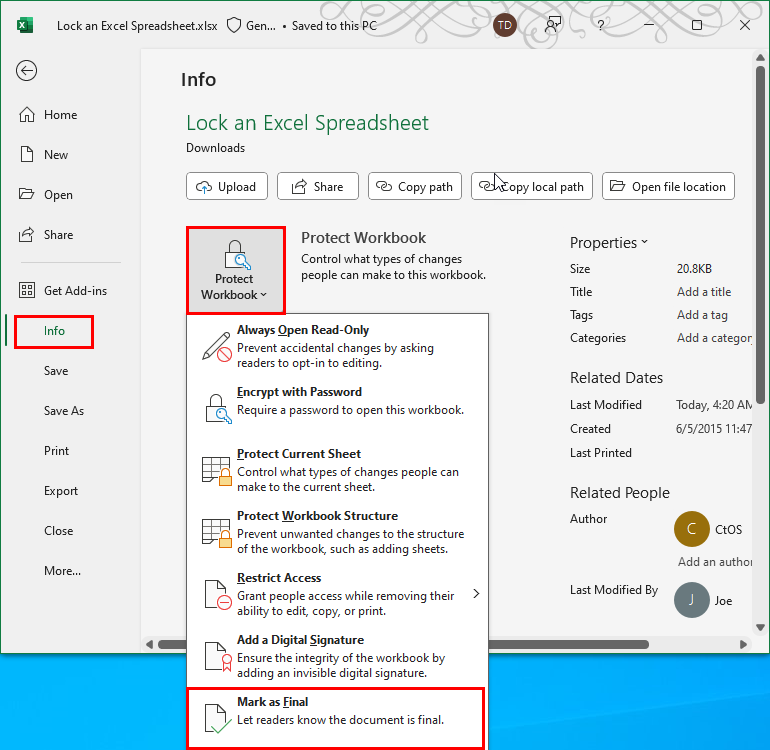Screen dimensions: 770x750
Task: Click the checkmark page icon for Mark as Final
Action: click(x=218, y=719)
